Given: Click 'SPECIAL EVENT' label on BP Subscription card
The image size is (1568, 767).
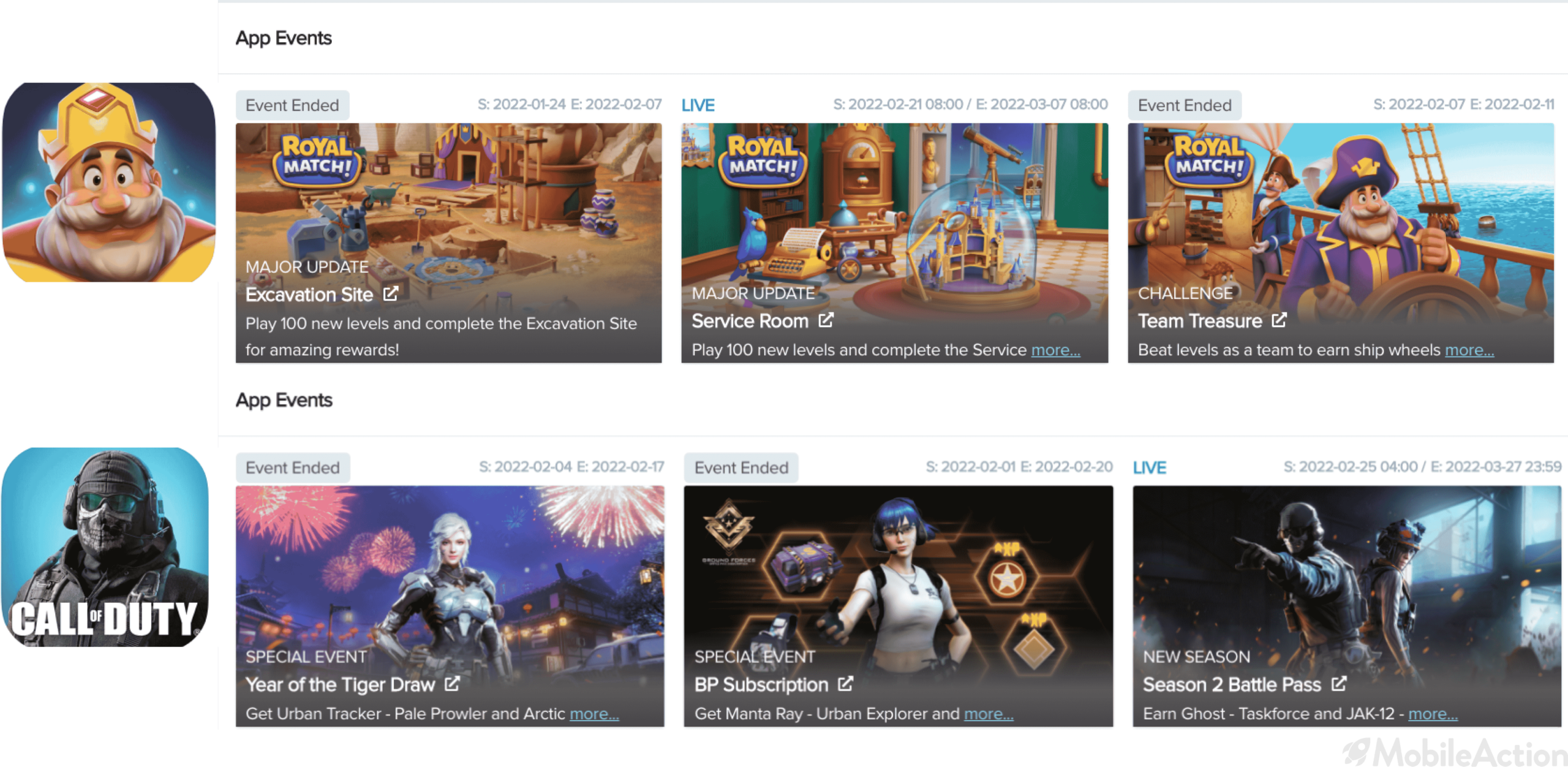Looking at the screenshot, I should [755, 657].
